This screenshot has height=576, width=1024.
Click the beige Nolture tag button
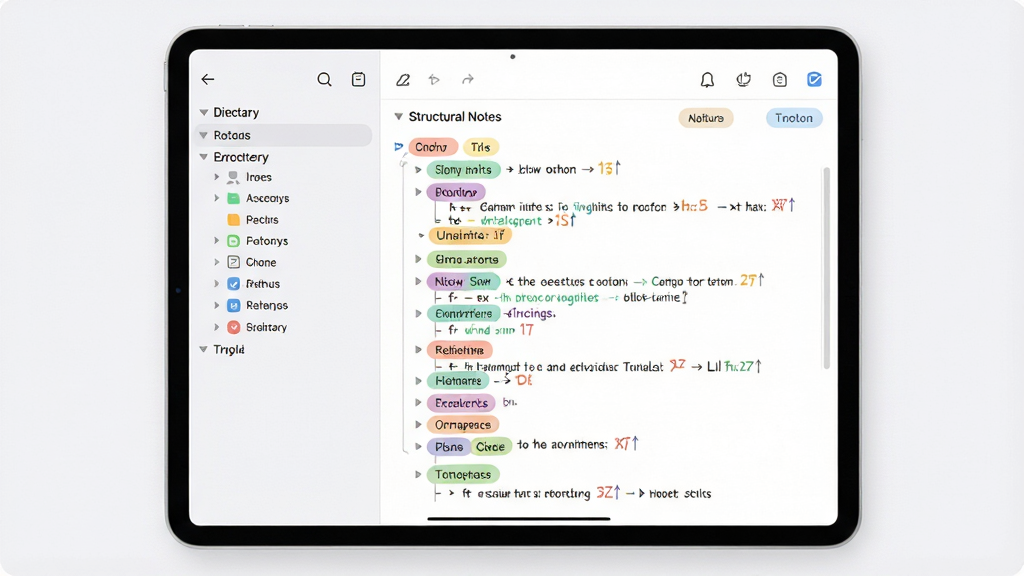pyautogui.click(x=706, y=118)
